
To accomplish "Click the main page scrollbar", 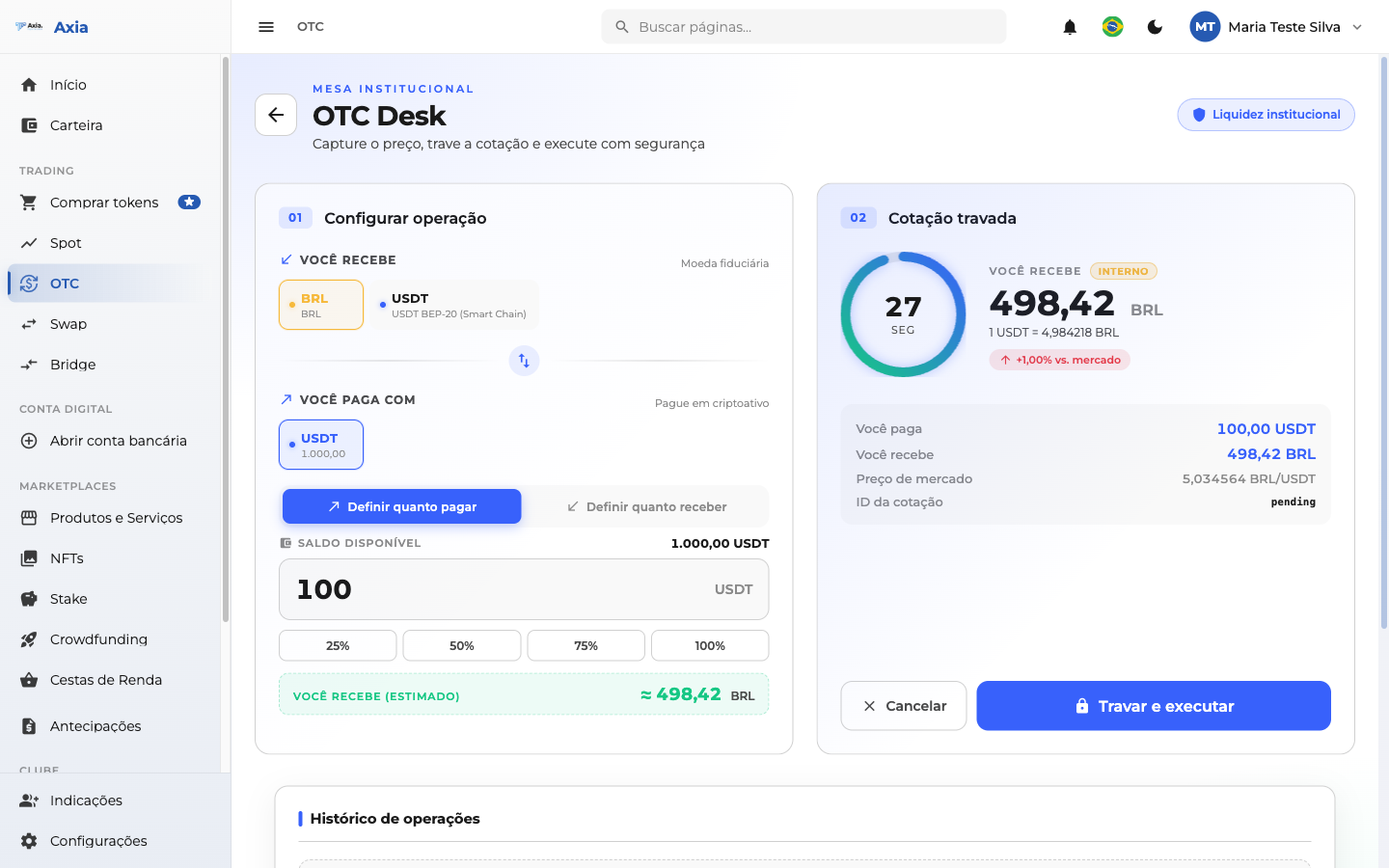I will [x=1384, y=342].
